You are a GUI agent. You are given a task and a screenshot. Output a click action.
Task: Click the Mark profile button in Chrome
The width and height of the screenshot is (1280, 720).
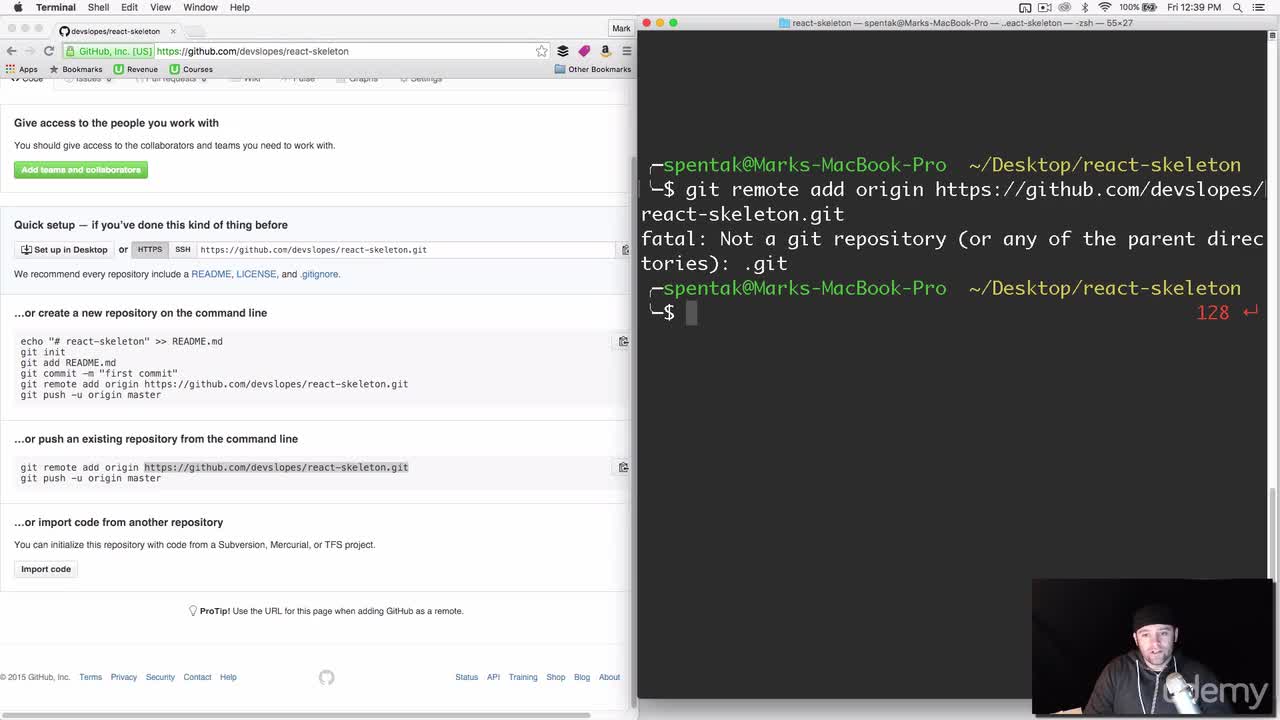[621, 28]
